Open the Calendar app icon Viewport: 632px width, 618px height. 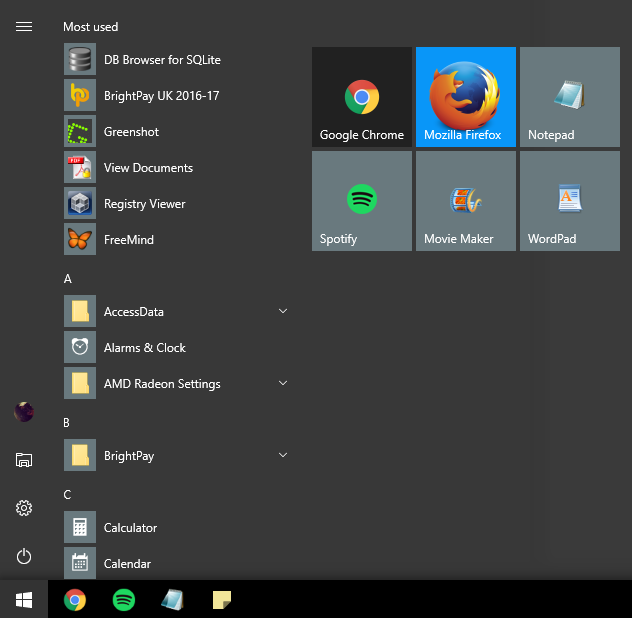(80, 563)
